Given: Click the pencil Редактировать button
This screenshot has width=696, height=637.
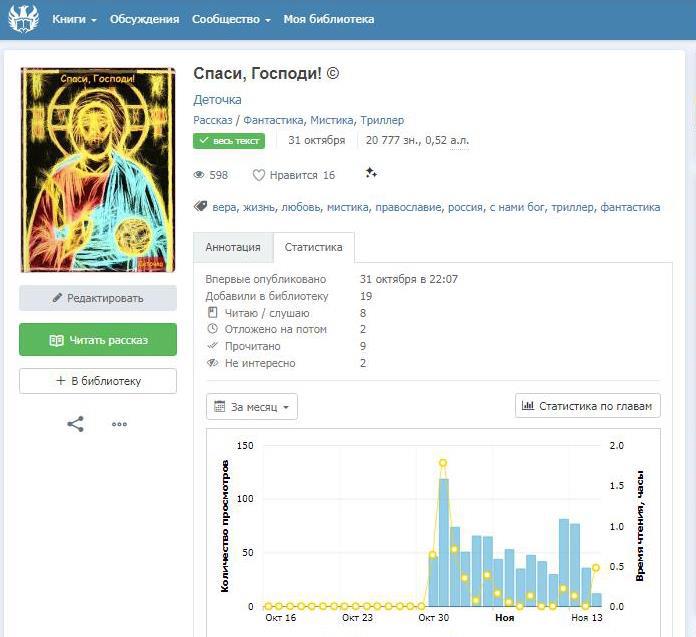Looking at the screenshot, I should (x=98, y=298).
